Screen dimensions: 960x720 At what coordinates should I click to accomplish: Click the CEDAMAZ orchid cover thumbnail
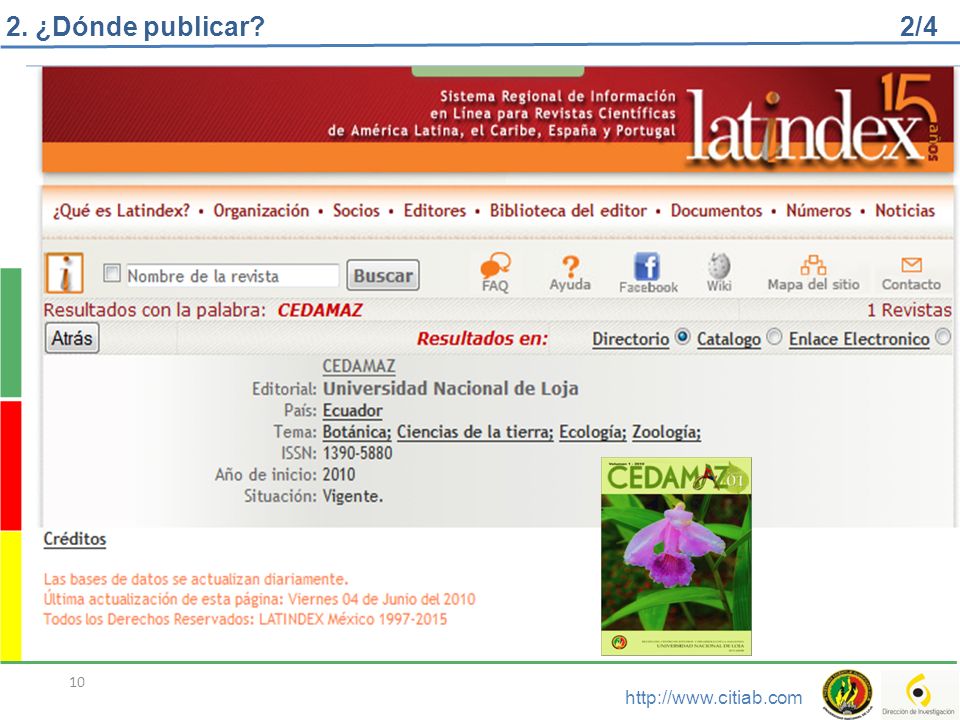pyautogui.click(x=676, y=557)
